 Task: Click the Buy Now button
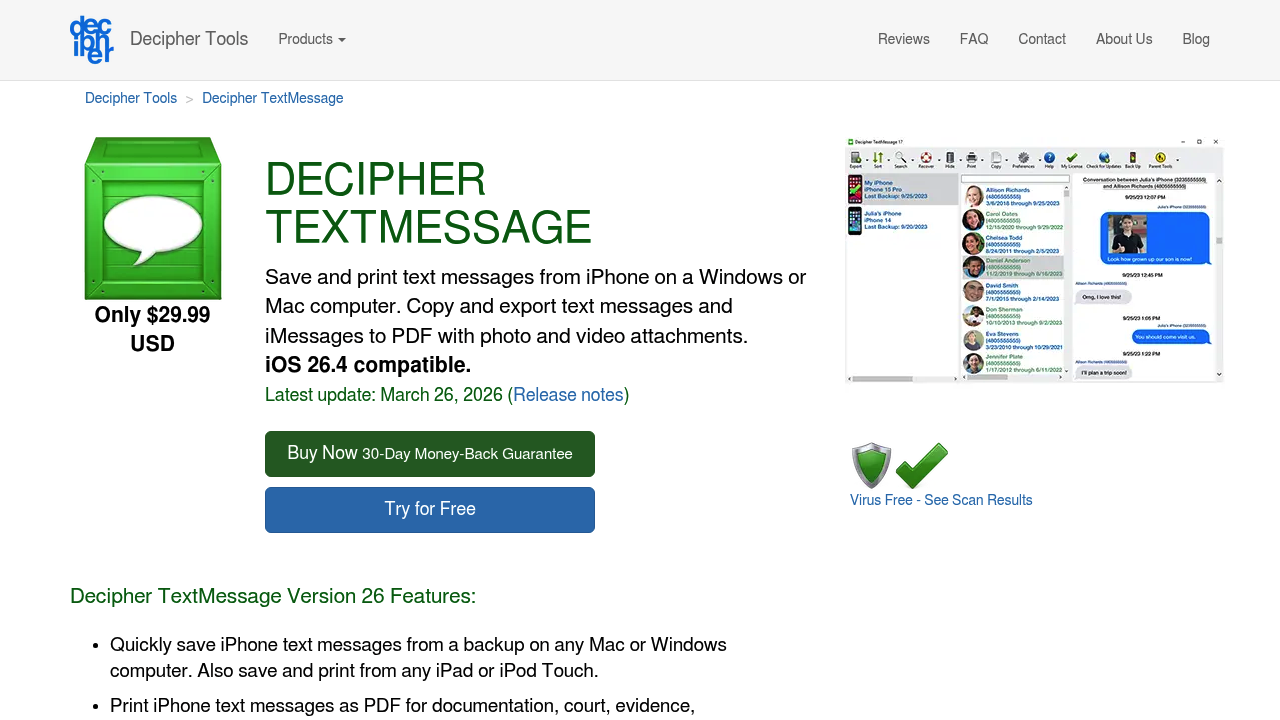coord(429,453)
